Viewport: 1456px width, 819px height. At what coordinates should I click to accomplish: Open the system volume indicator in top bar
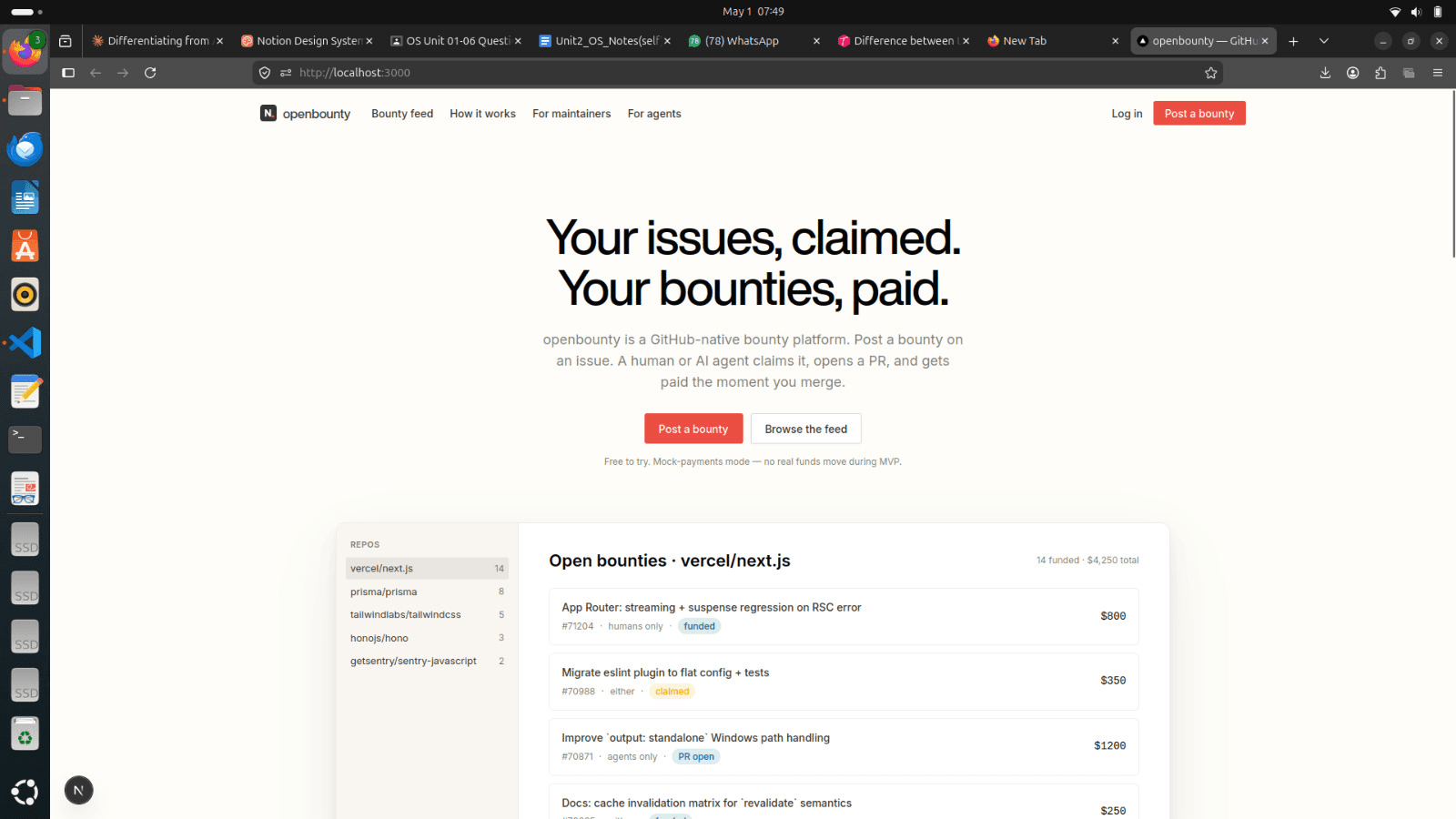click(x=1416, y=12)
